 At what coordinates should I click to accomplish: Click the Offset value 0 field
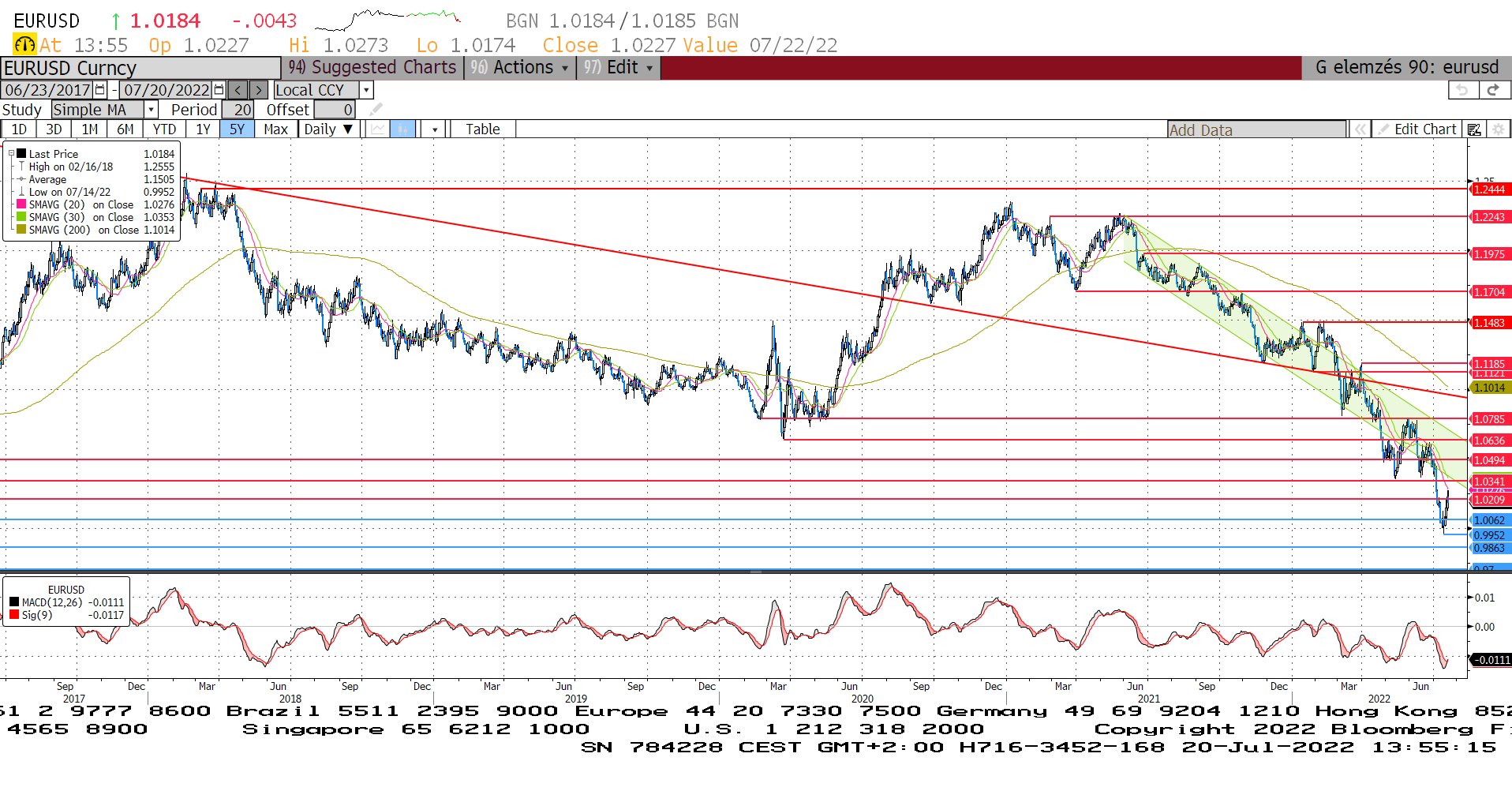pyautogui.click(x=335, y=110)
